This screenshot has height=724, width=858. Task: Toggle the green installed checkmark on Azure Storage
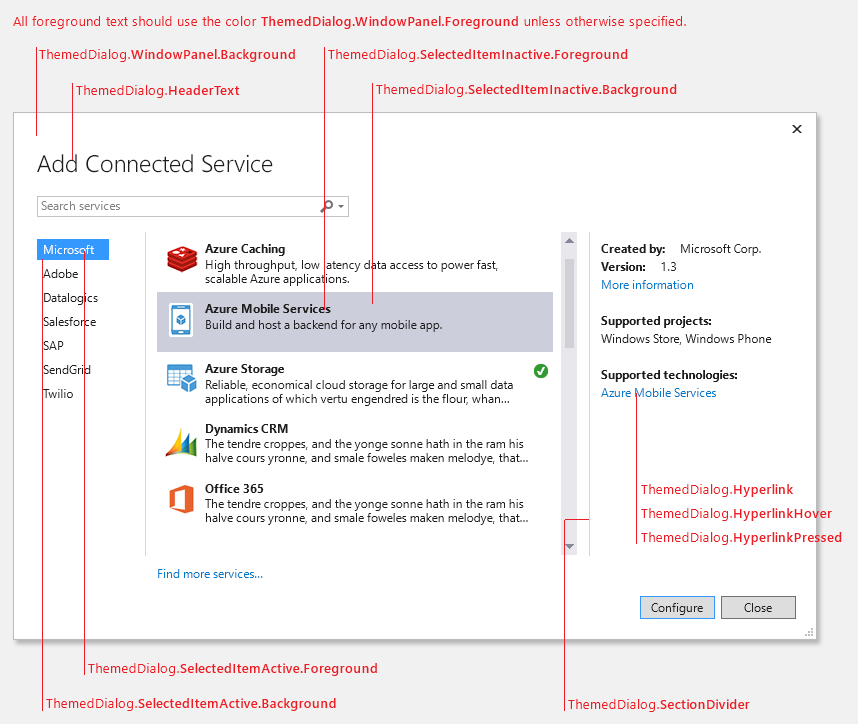[541, 371]
